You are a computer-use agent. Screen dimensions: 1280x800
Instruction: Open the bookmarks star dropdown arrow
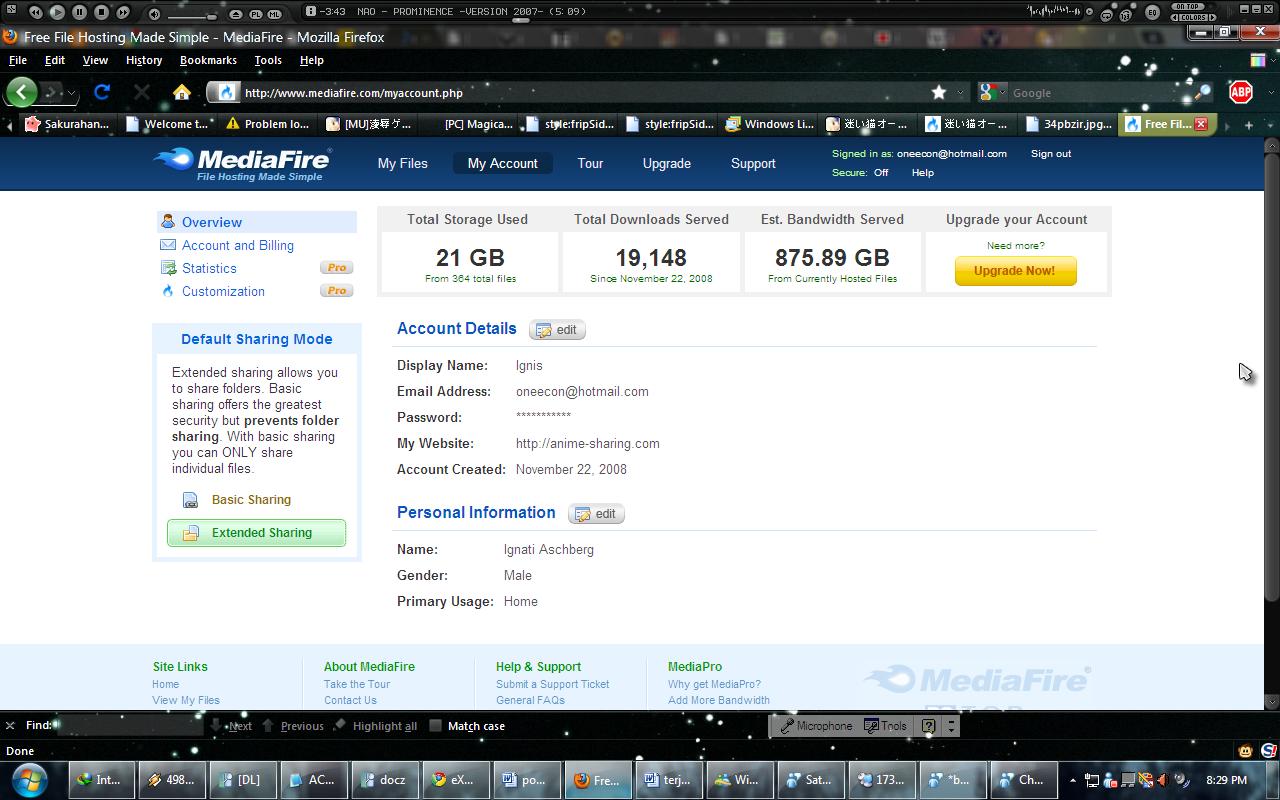[961, 92]
